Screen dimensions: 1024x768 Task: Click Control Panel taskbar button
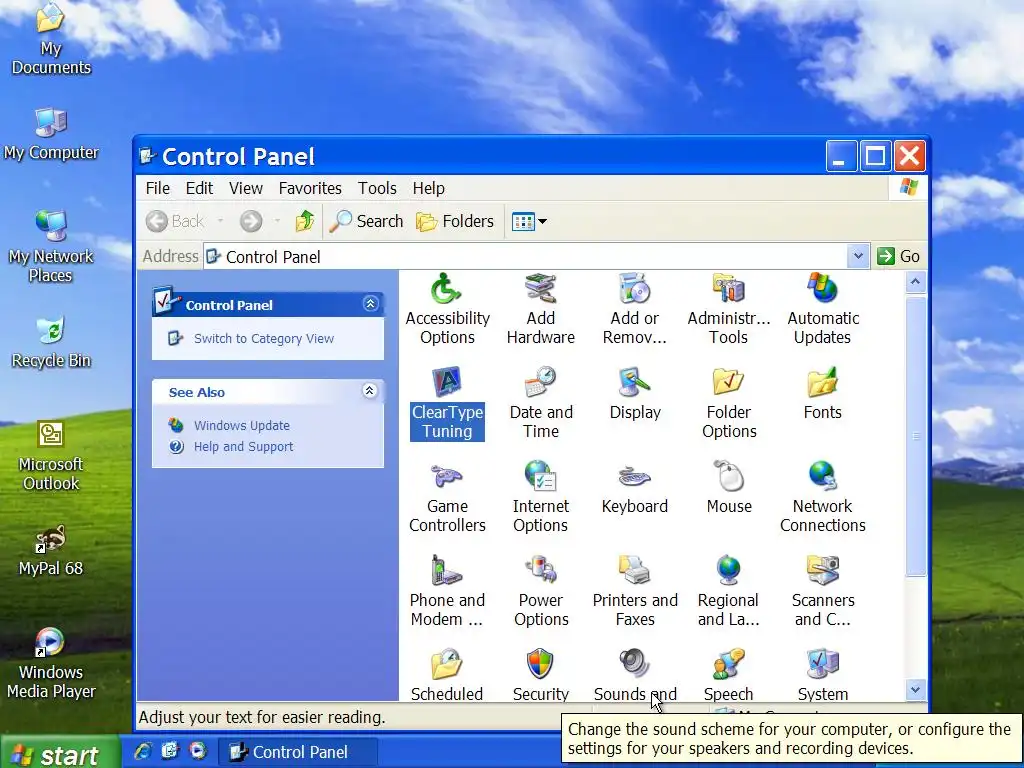coord(298,752)
